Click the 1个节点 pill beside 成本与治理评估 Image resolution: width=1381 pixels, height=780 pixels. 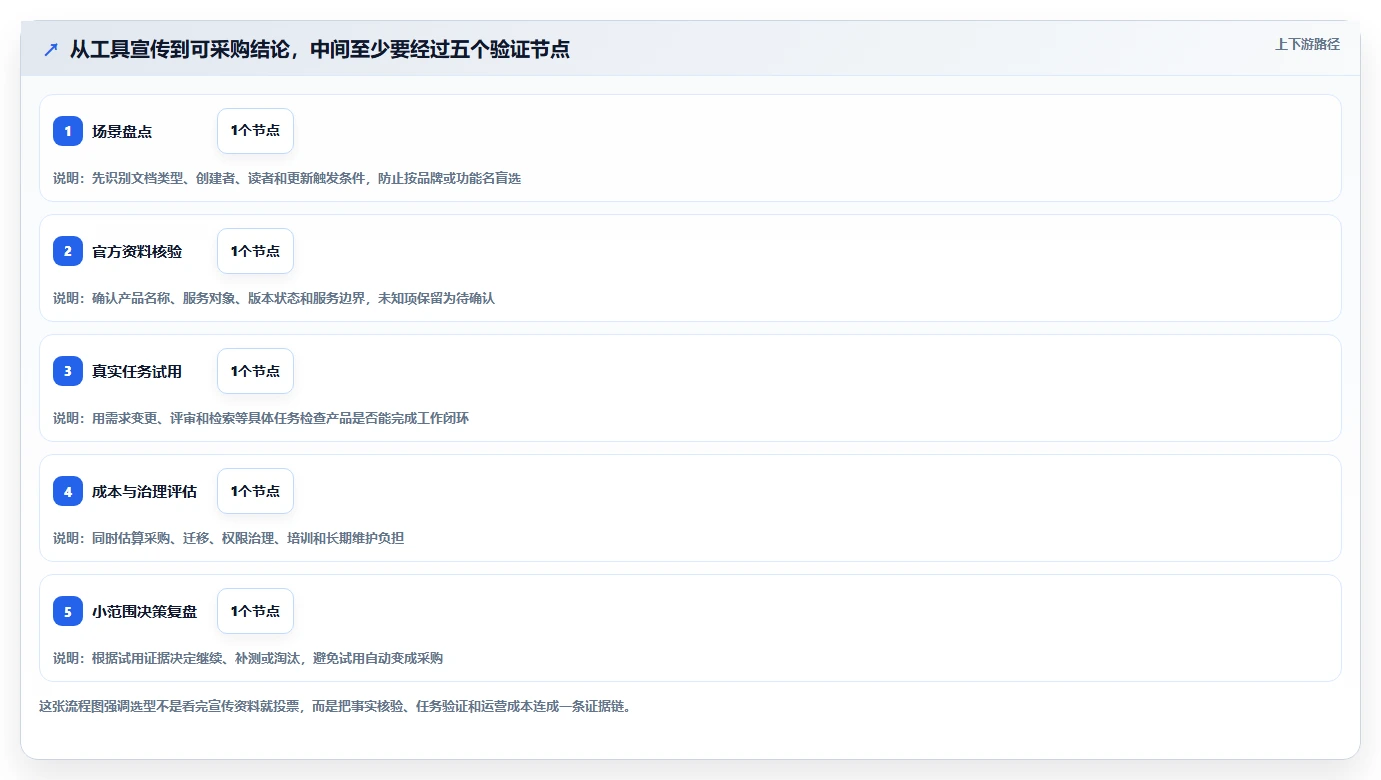point(255,491)
